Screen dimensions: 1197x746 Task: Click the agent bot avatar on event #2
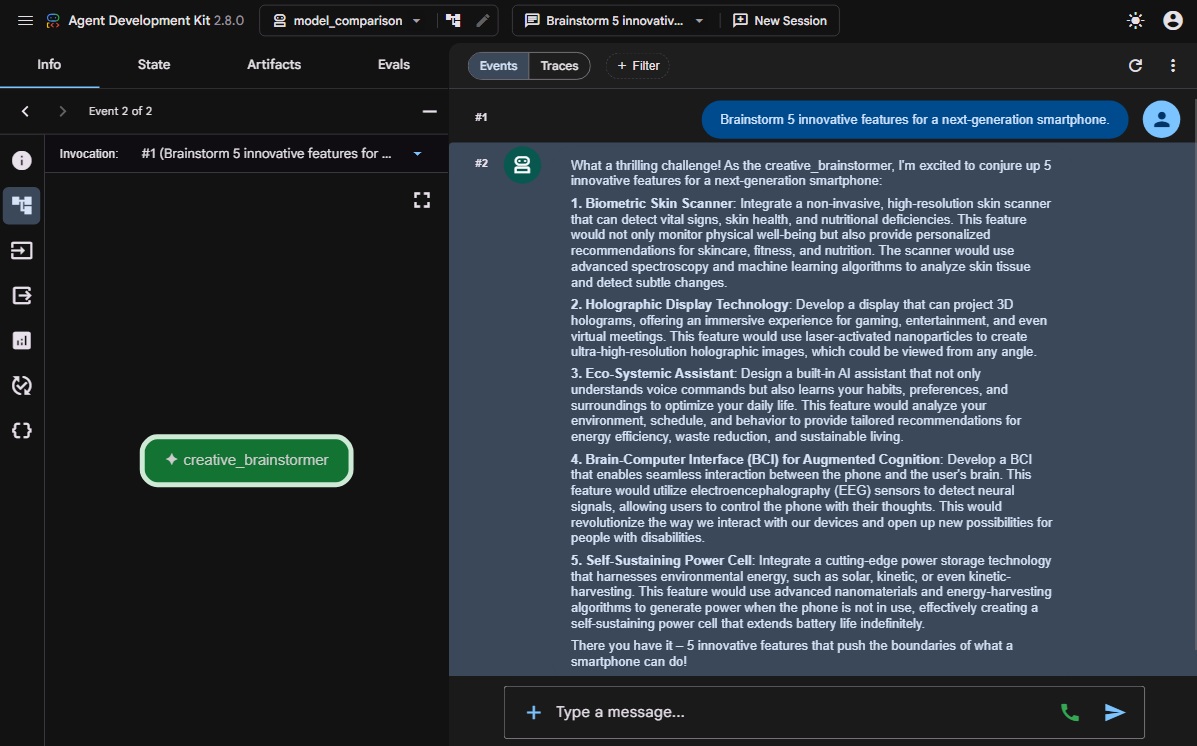(522, 165)
